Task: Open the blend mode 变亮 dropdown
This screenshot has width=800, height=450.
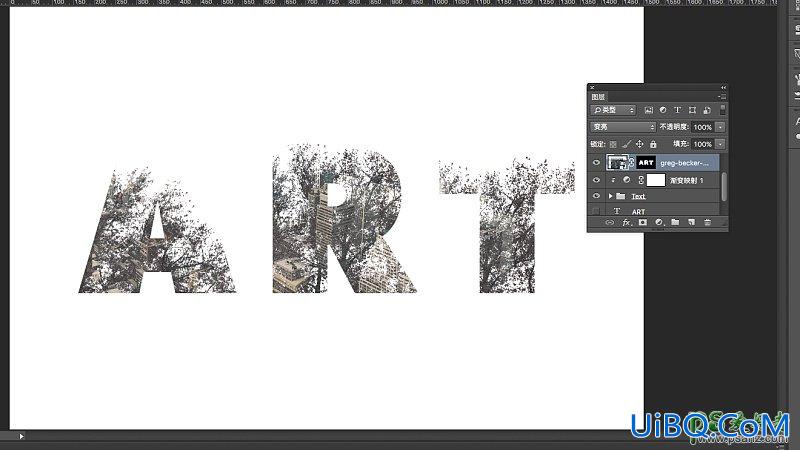Action: [x=622, y=127]
